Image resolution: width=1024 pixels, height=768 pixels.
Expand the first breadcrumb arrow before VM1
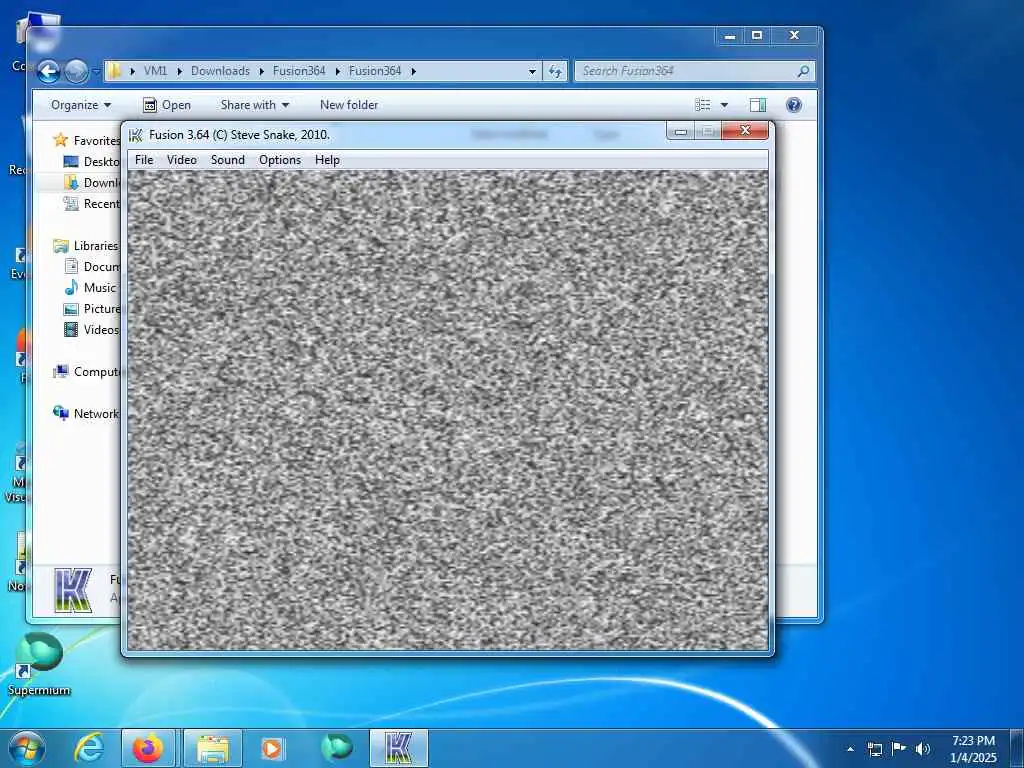click(133, 71)
